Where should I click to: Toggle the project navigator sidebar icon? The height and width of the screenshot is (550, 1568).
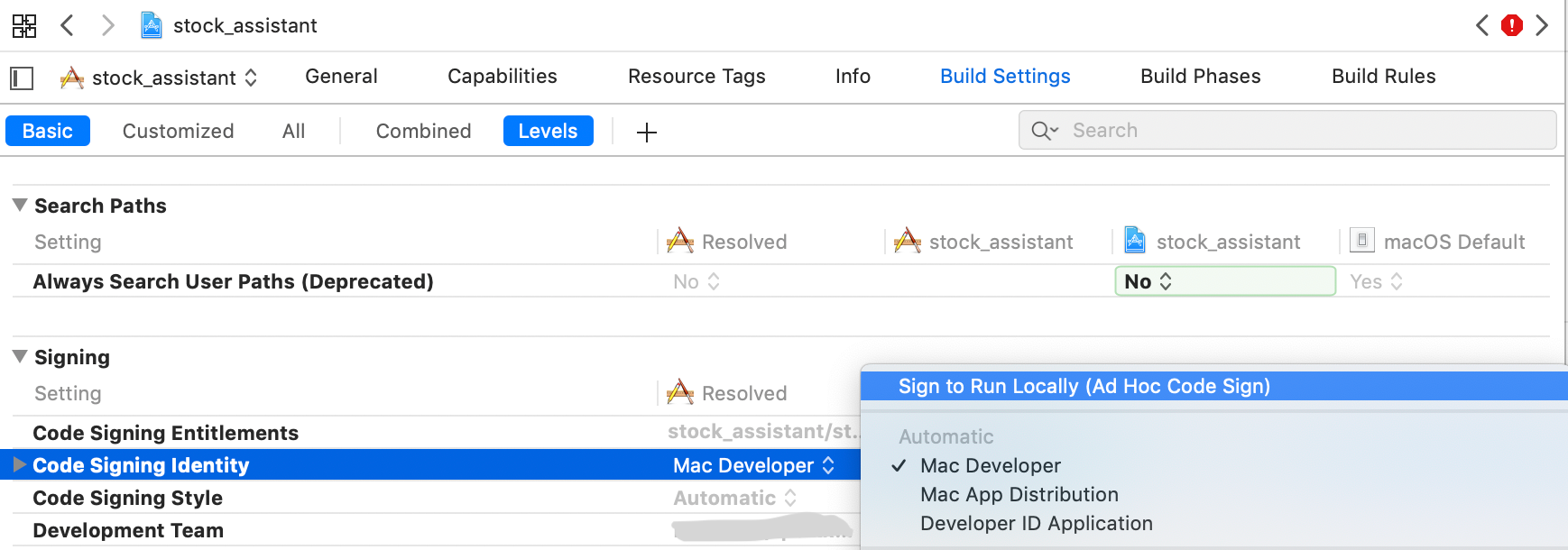tap(22, 78)
